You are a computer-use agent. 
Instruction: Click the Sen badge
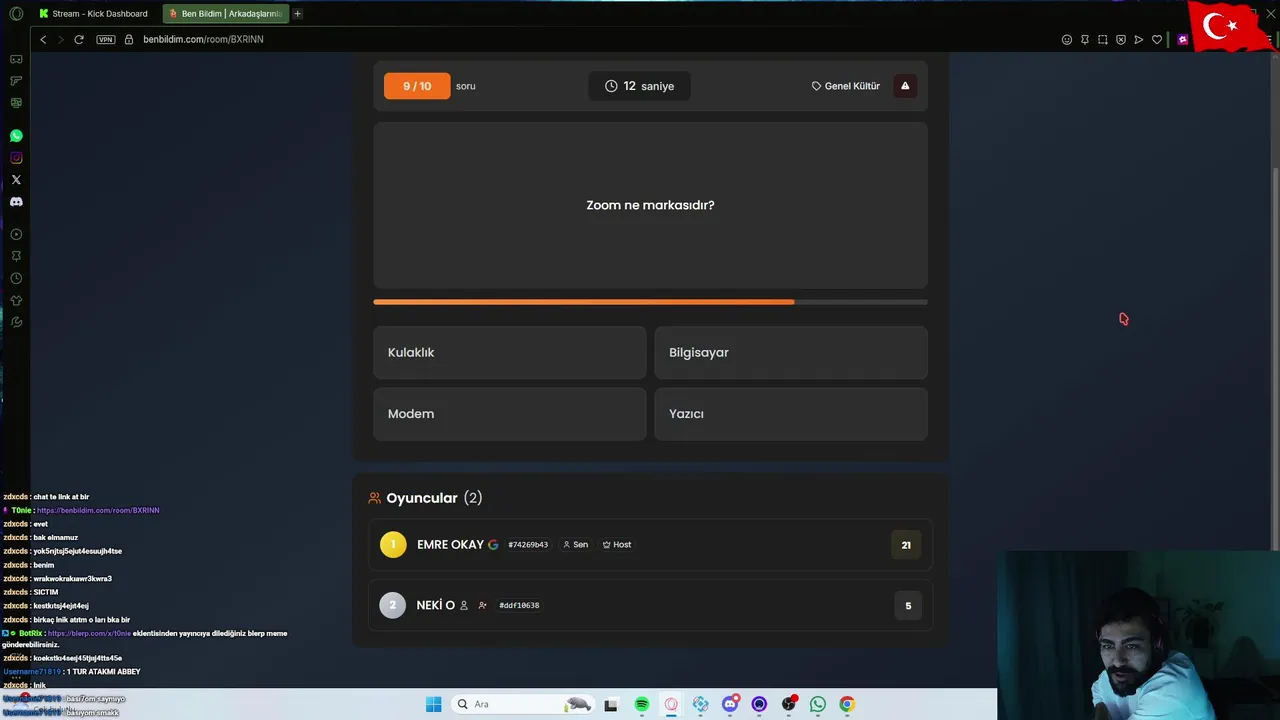click(575, 545)
